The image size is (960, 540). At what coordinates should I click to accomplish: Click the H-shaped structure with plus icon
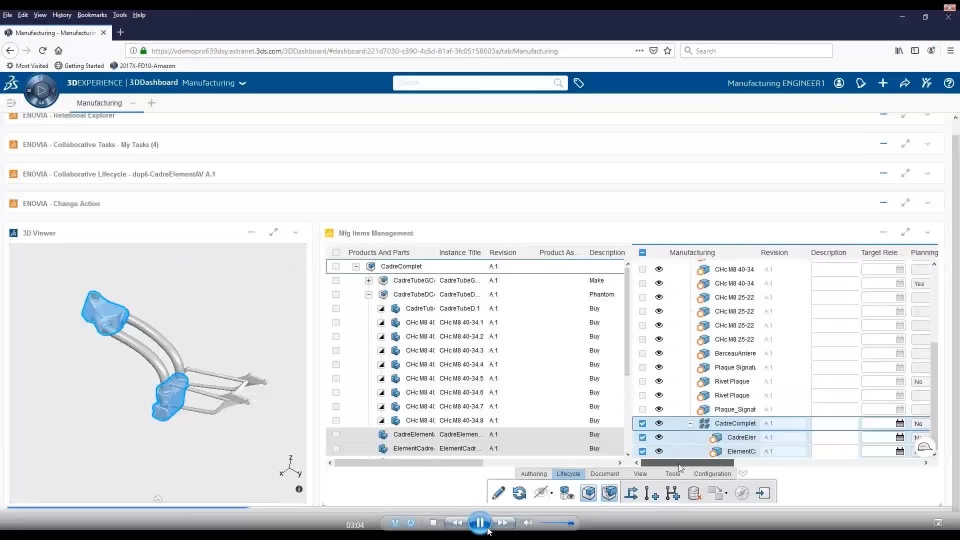point(672,493)
